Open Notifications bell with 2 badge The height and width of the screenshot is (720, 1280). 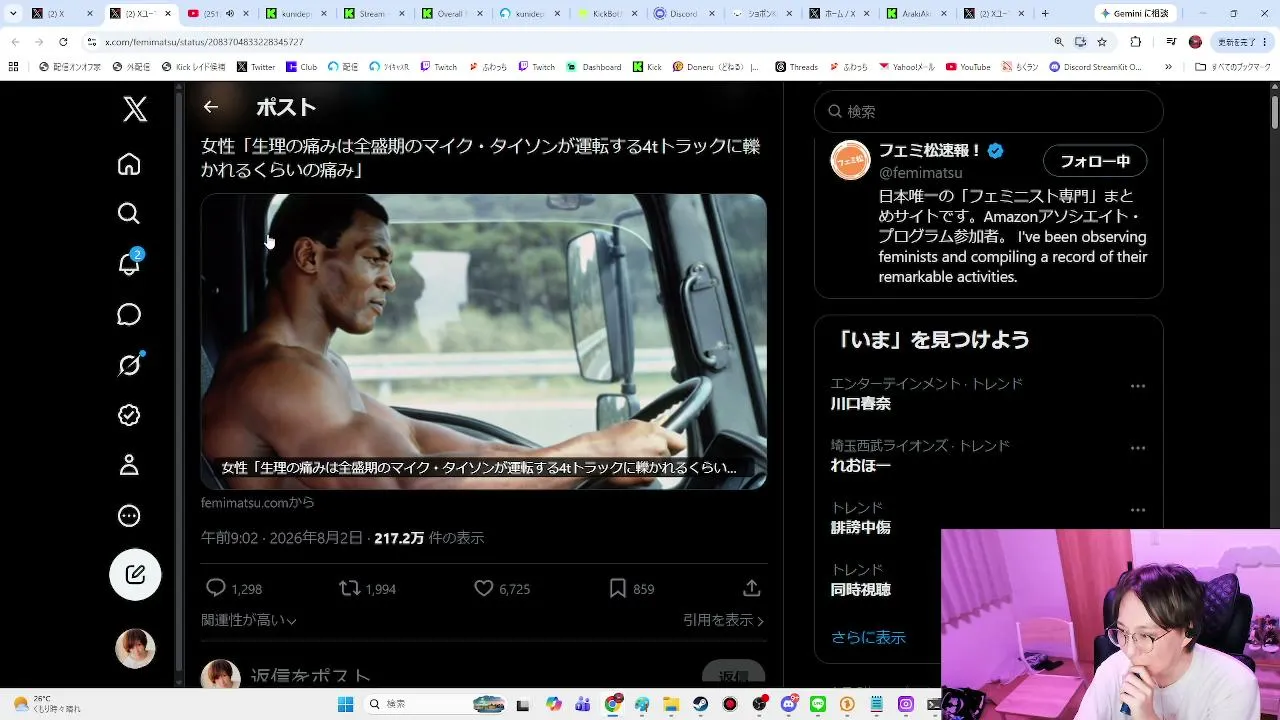pos(130,263)
